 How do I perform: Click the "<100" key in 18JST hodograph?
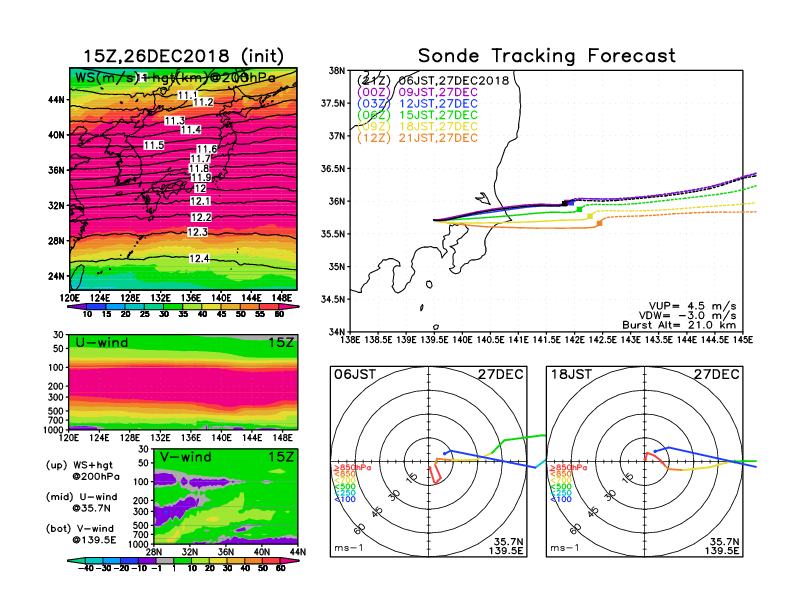point(561,499)
